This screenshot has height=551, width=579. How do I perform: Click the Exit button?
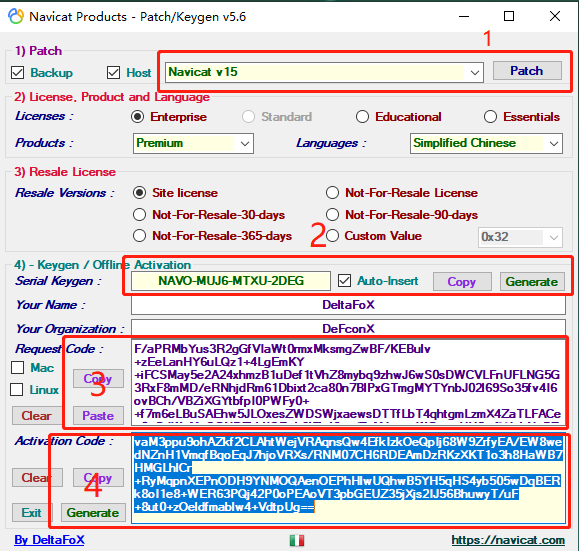pos(32,513)
